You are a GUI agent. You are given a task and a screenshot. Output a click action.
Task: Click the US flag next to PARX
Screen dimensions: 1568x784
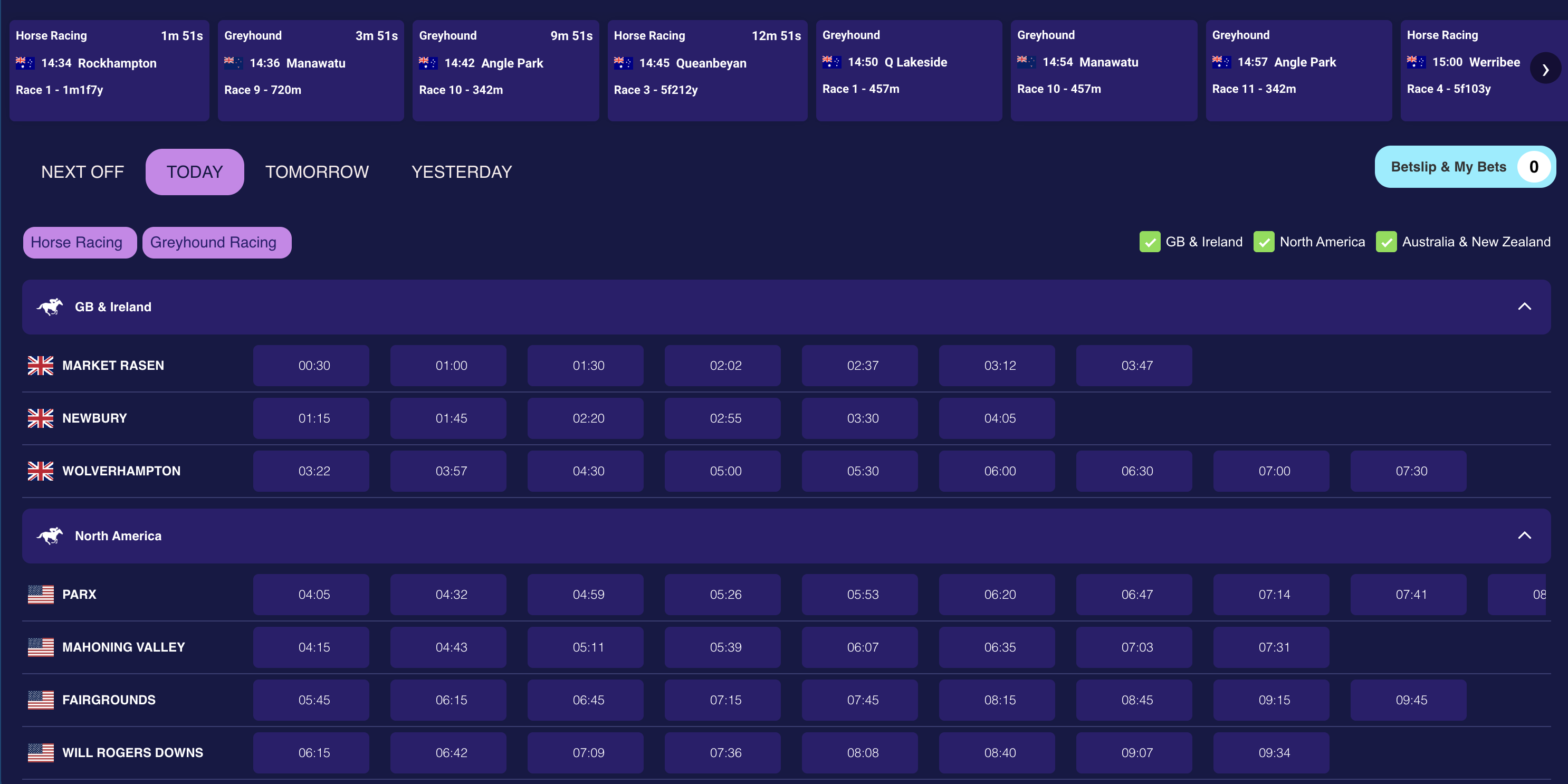[40, 595]
